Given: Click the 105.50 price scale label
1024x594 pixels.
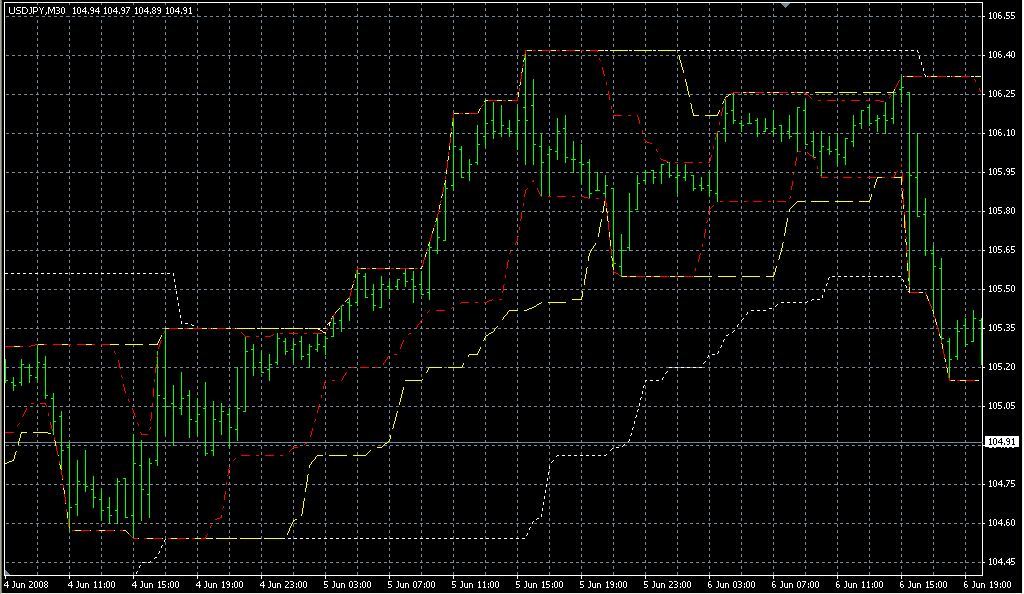Looking at the screenshot, I should point(1001,289).
